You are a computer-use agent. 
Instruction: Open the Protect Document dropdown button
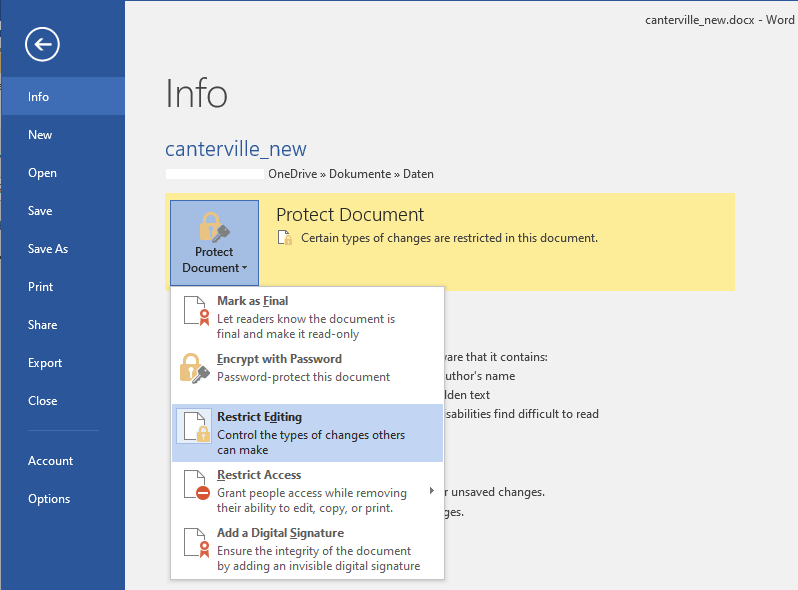click(214, 242)
